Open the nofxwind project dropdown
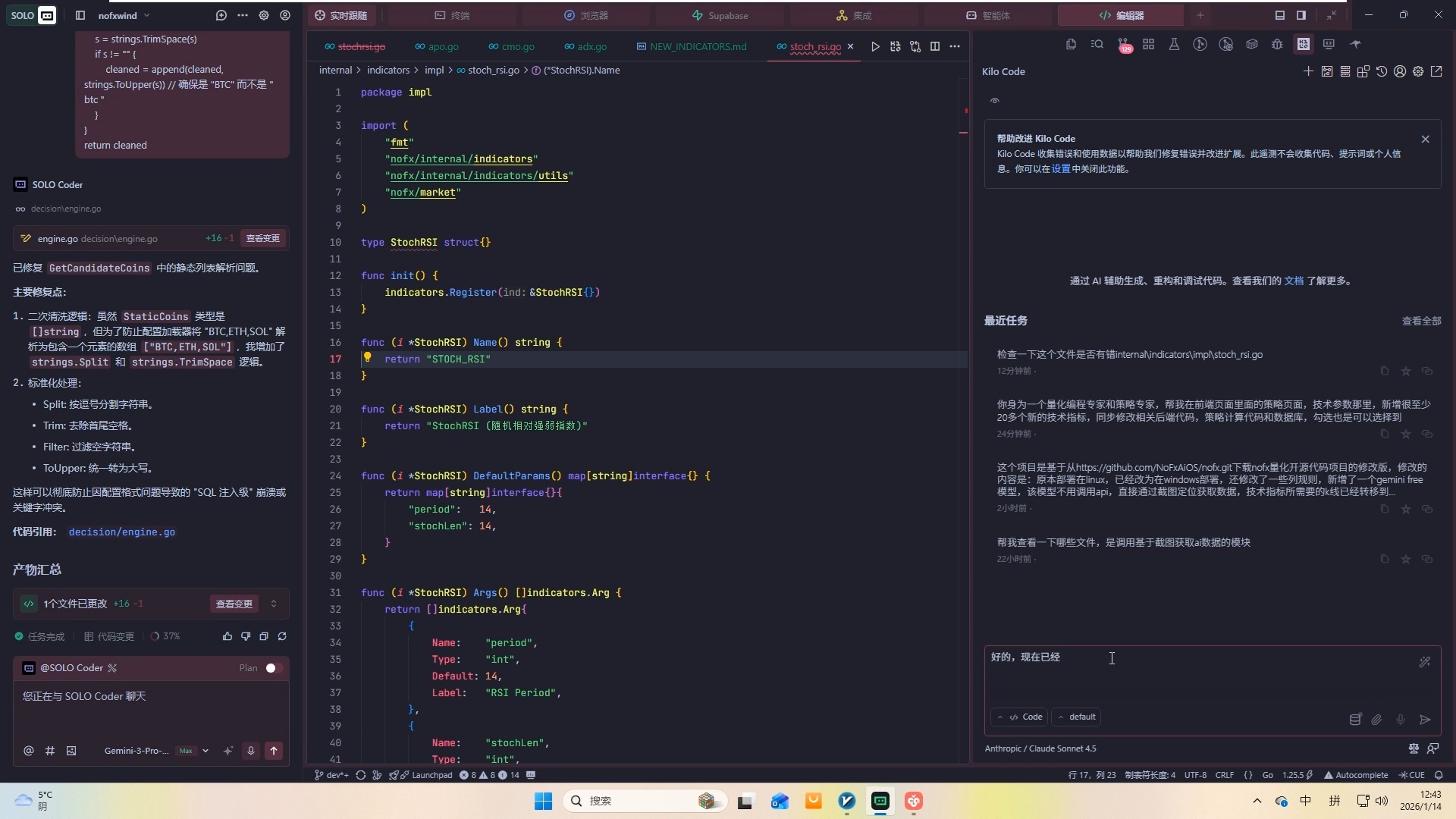Viewport: 1456px width, 819px height. coord(124,15)
